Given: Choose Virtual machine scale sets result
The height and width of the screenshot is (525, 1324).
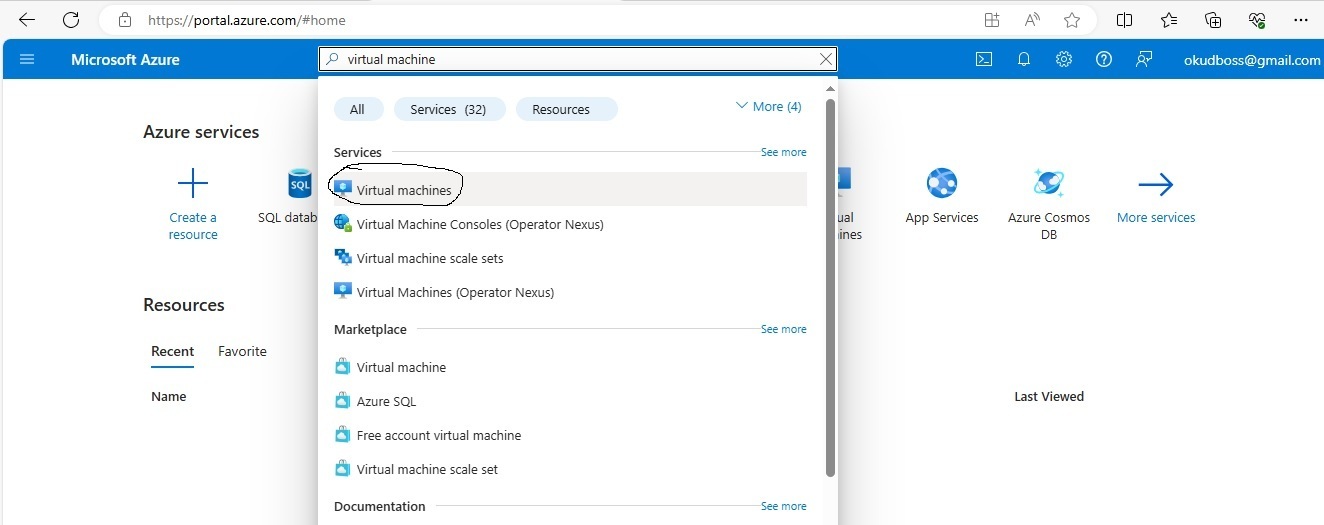Looking at the screenshot, I should [x=430, y=258].
